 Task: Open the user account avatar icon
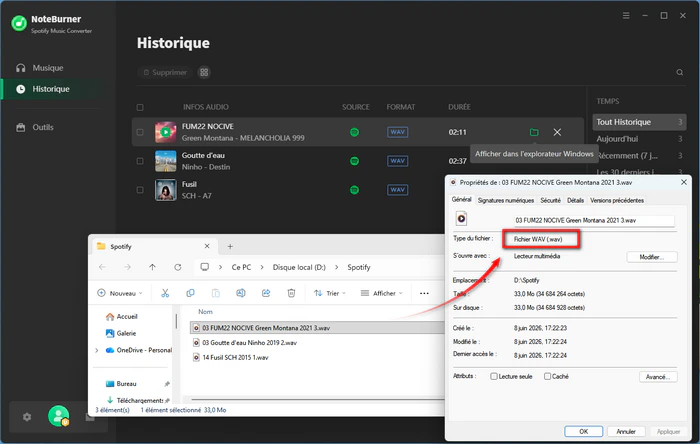click(x=58, y=416)
